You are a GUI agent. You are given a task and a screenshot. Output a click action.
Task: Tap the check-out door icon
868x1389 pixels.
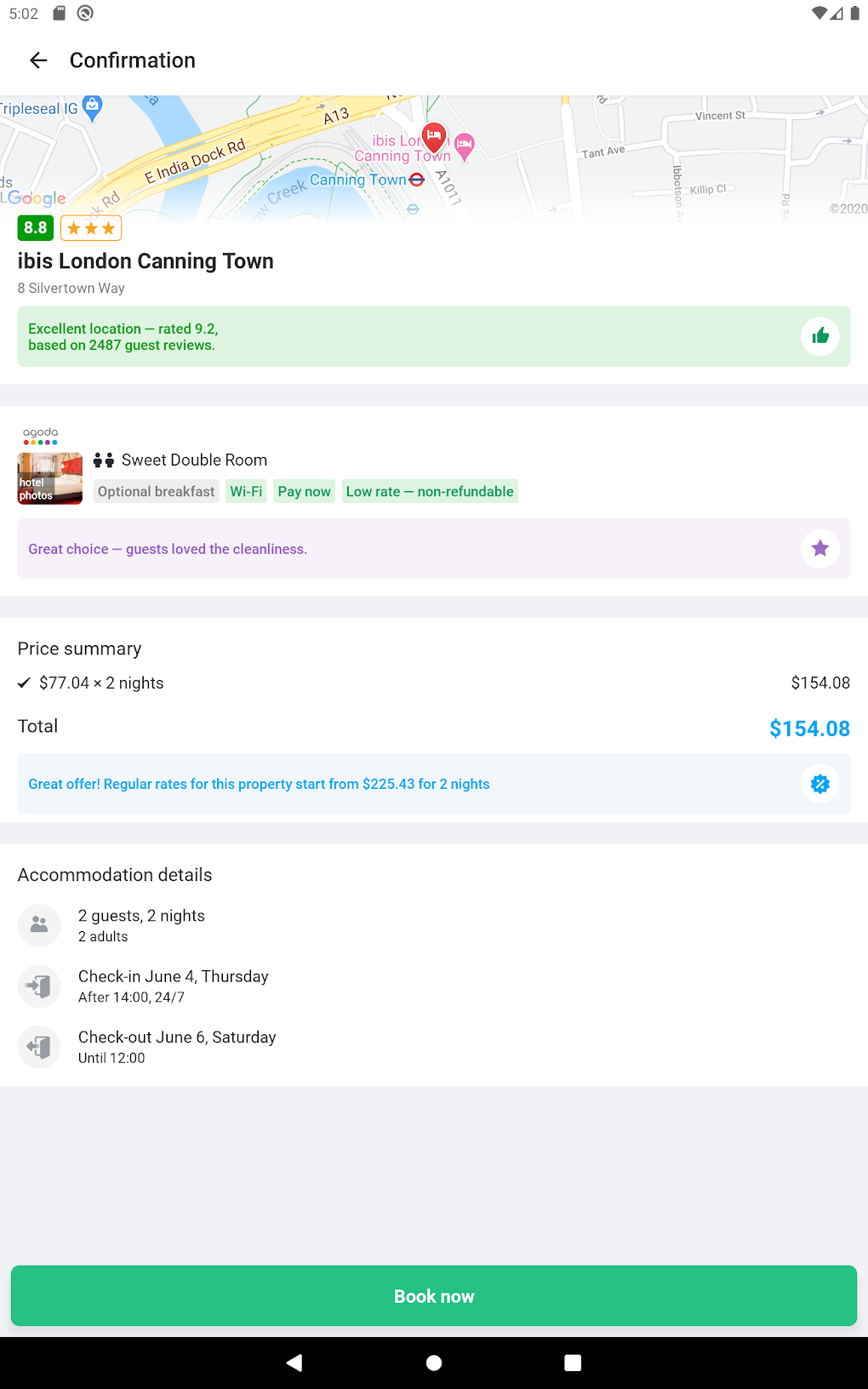[x=39, y=1047]
